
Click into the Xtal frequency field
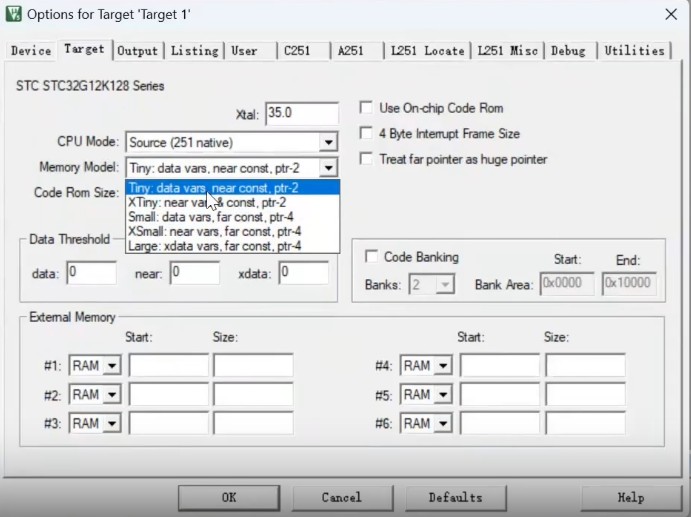pyautogui.click(x=301, y=113)
